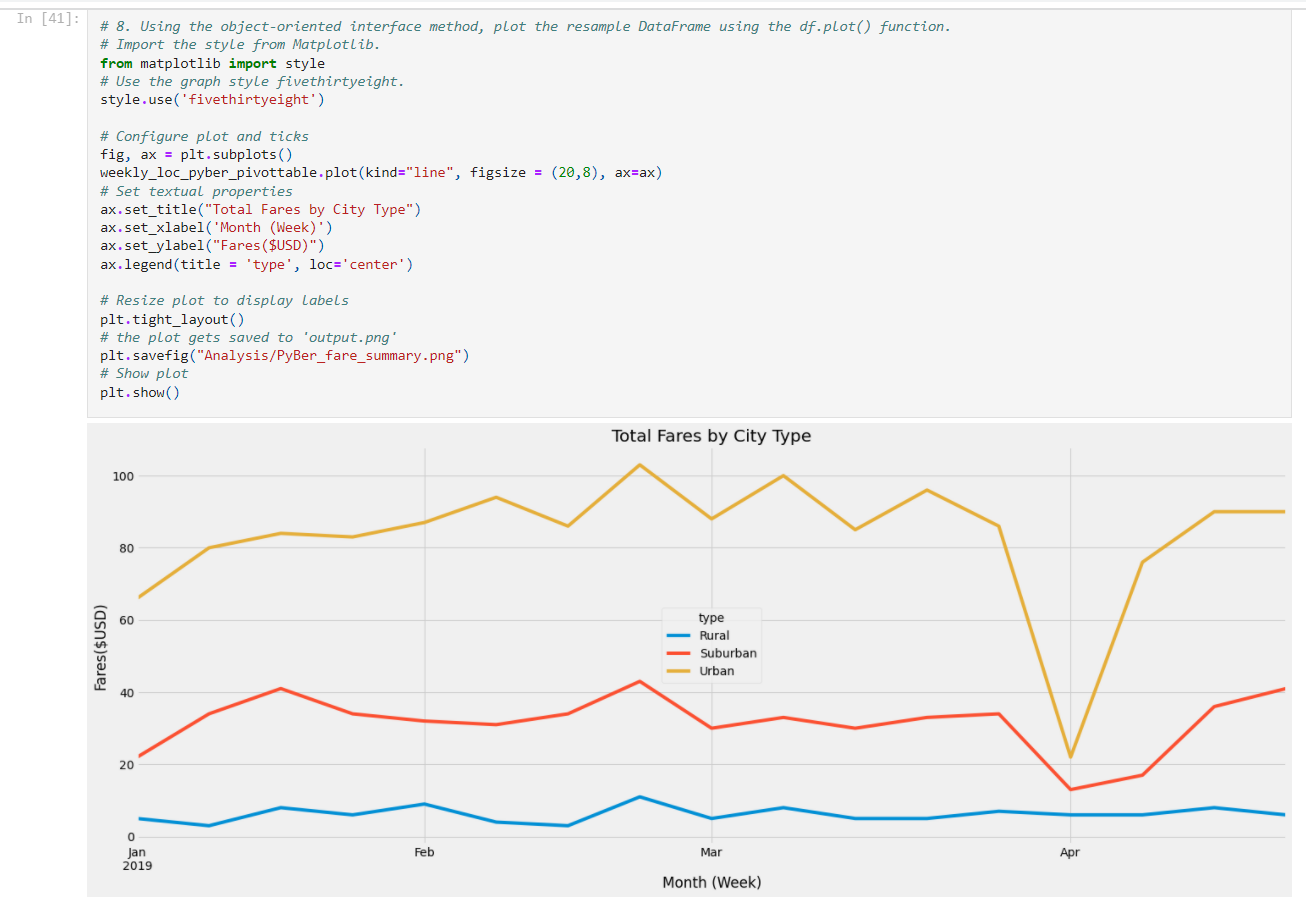
Task: Click the legend title 'type'
Action: [x=710, y=617]
